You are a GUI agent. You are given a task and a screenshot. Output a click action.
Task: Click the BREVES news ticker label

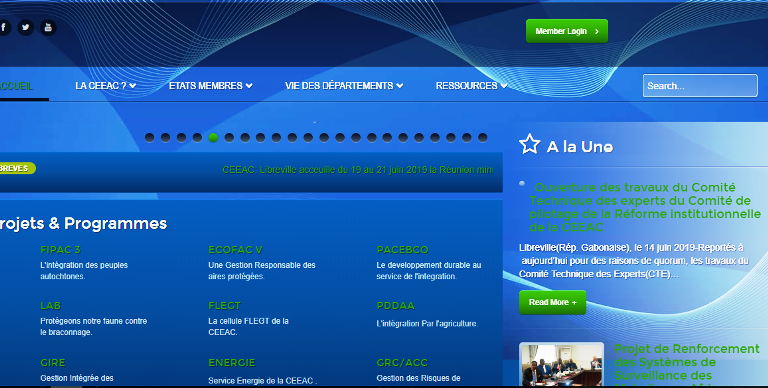click(x=16, y=168)
